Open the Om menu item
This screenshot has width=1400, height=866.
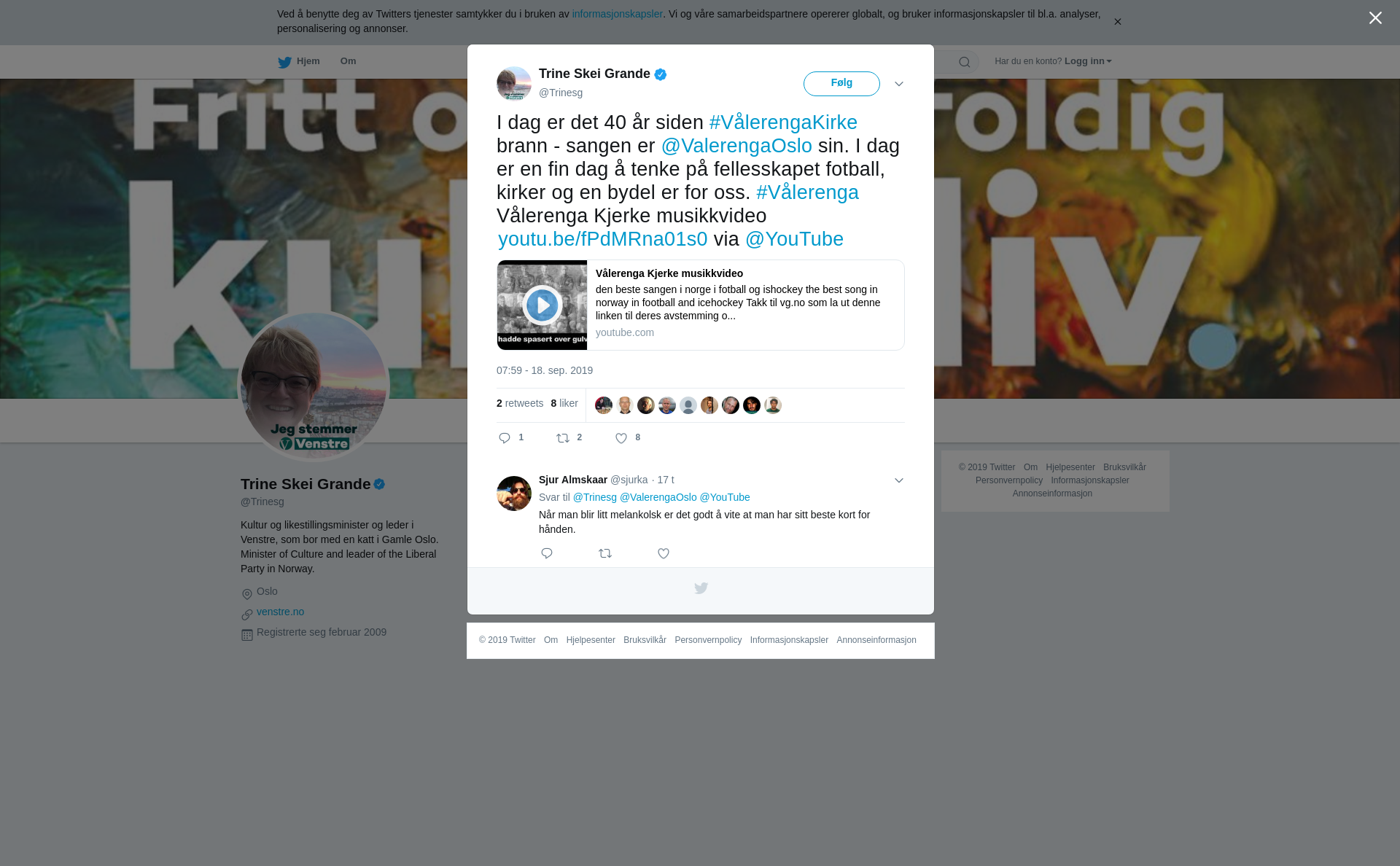(x=349, y=61)
